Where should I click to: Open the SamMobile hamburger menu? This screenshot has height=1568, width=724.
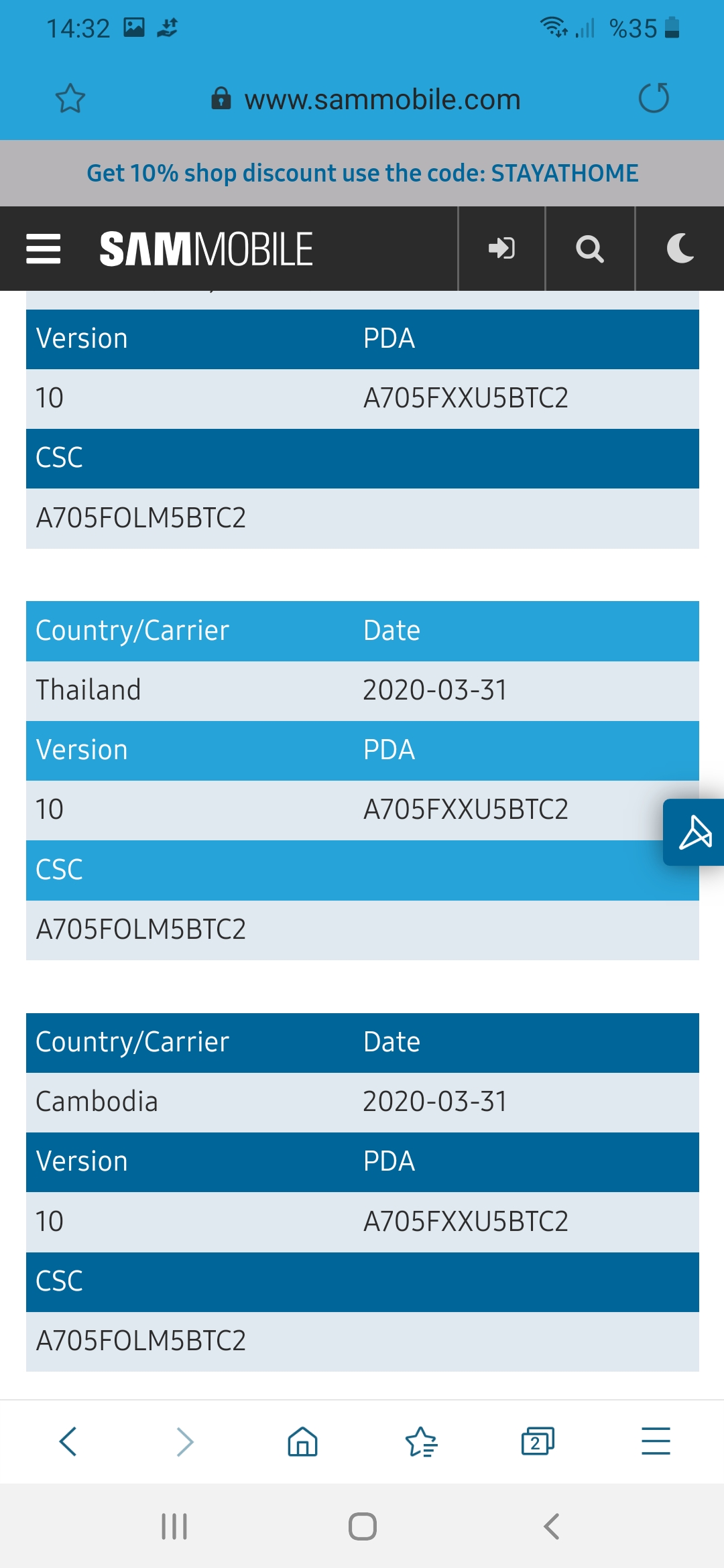[44, 249]
